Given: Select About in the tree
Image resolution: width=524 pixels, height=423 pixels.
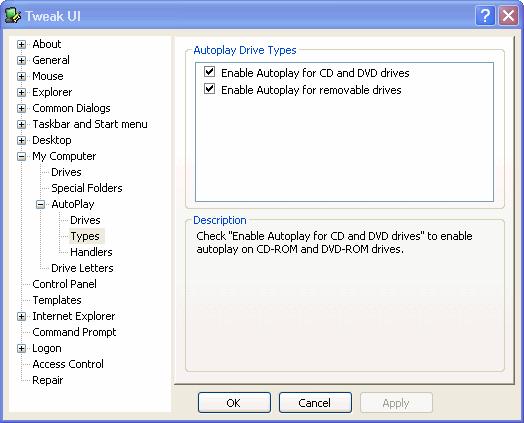Looking at the screenshot, I should coord(46,44).
